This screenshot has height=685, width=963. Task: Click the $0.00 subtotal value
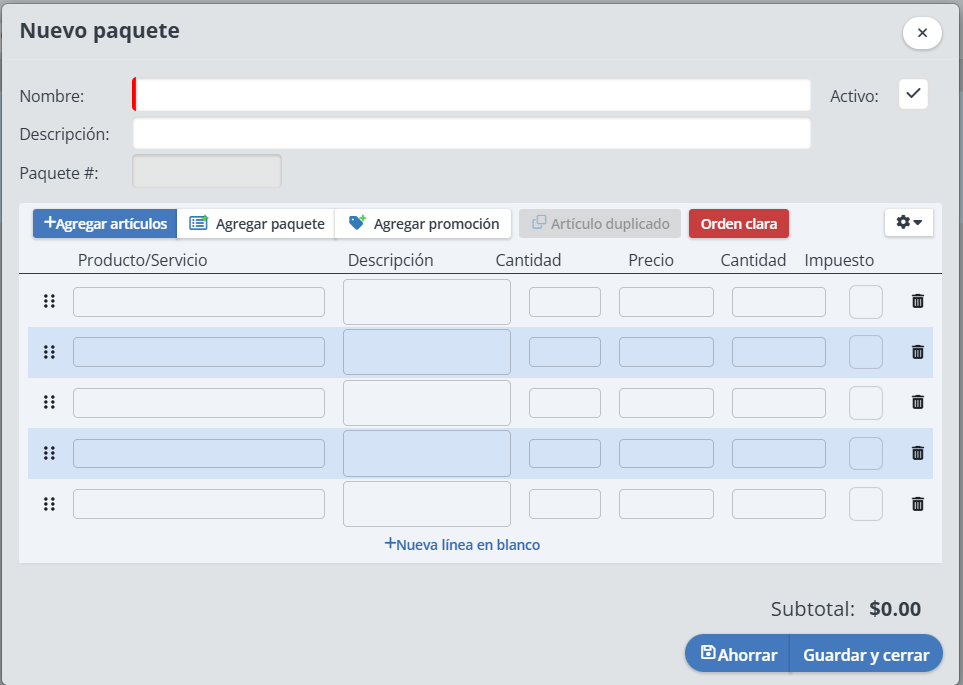895,609
